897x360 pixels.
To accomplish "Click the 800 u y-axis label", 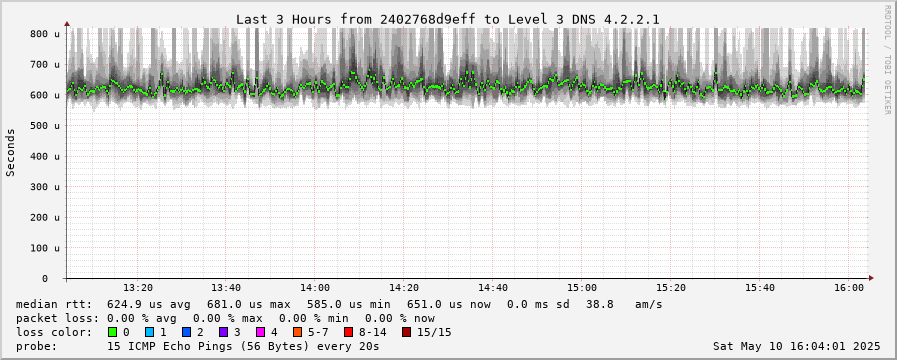I will coord(45,34).
